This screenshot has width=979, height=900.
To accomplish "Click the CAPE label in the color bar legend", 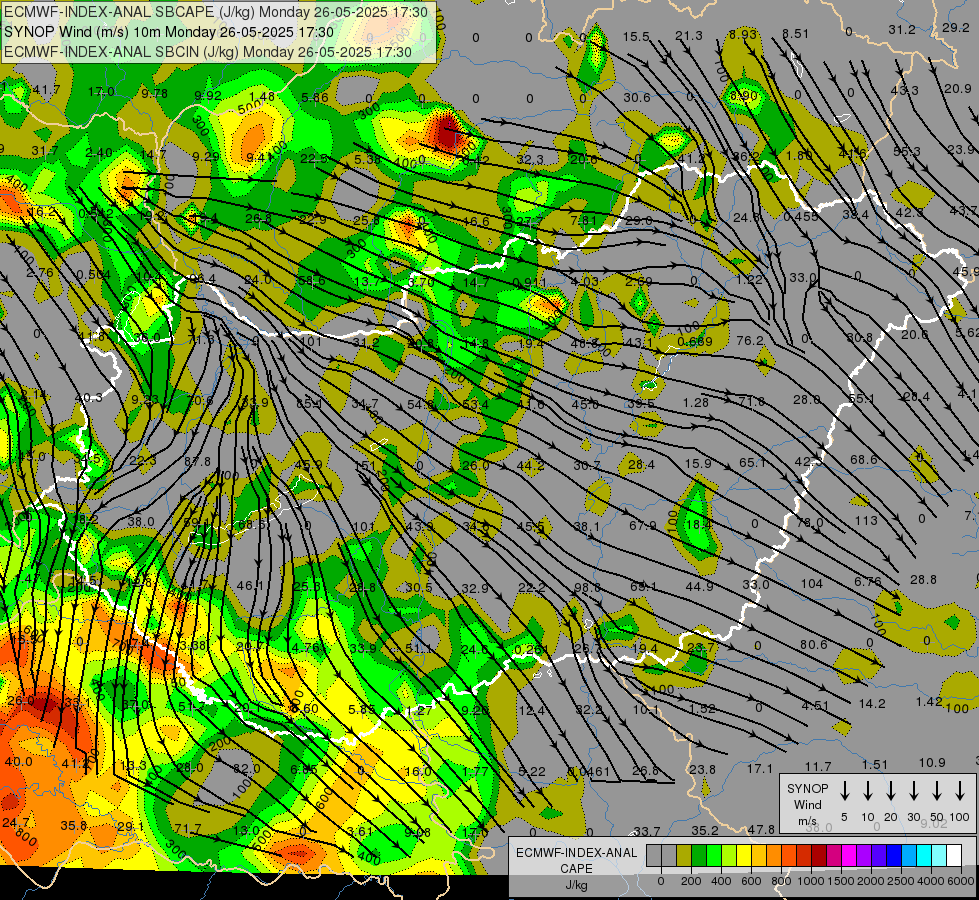I will [x=576, y=869].
